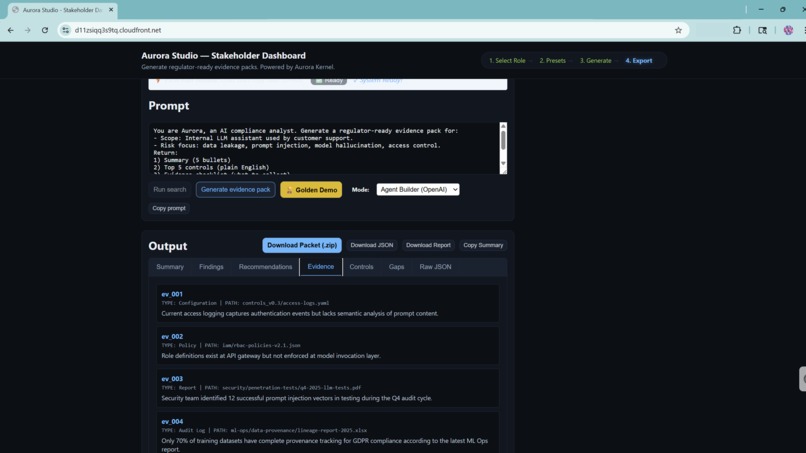Click the Aurora Studio — Stakeholder Dashboard title
Screen dimensions: 806x453
[224, 56]
